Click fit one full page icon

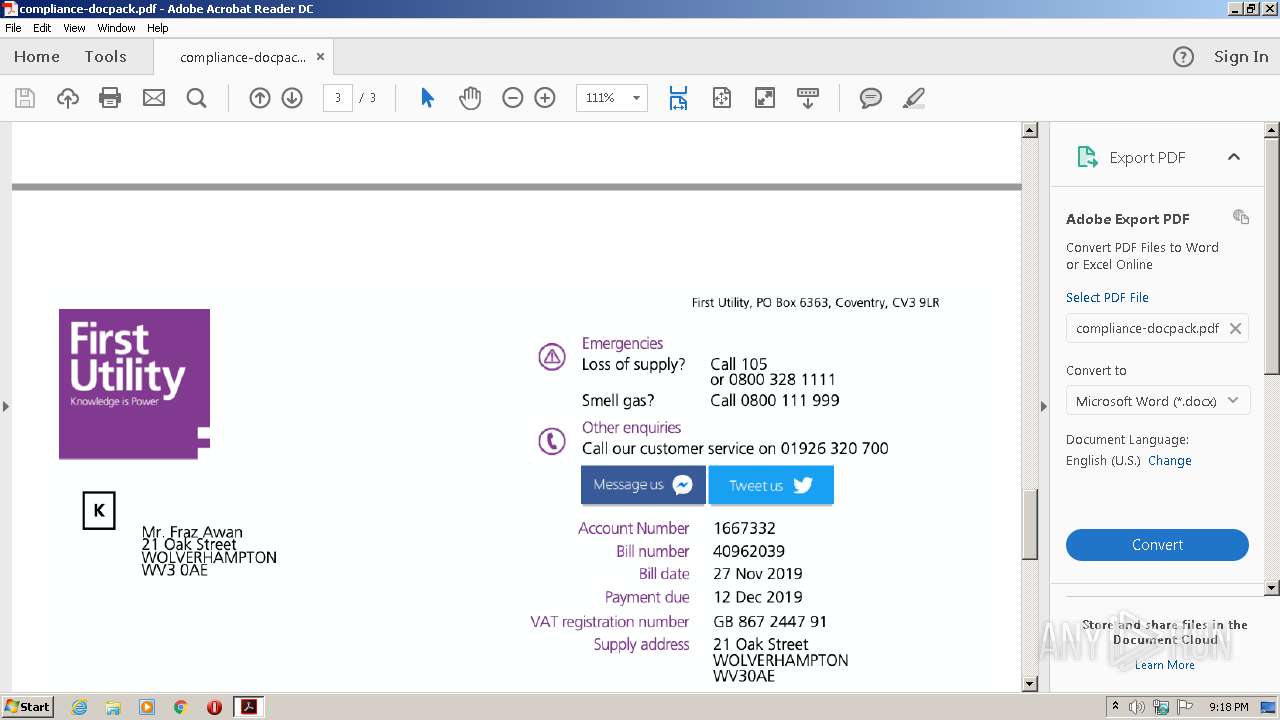[722, 98]
